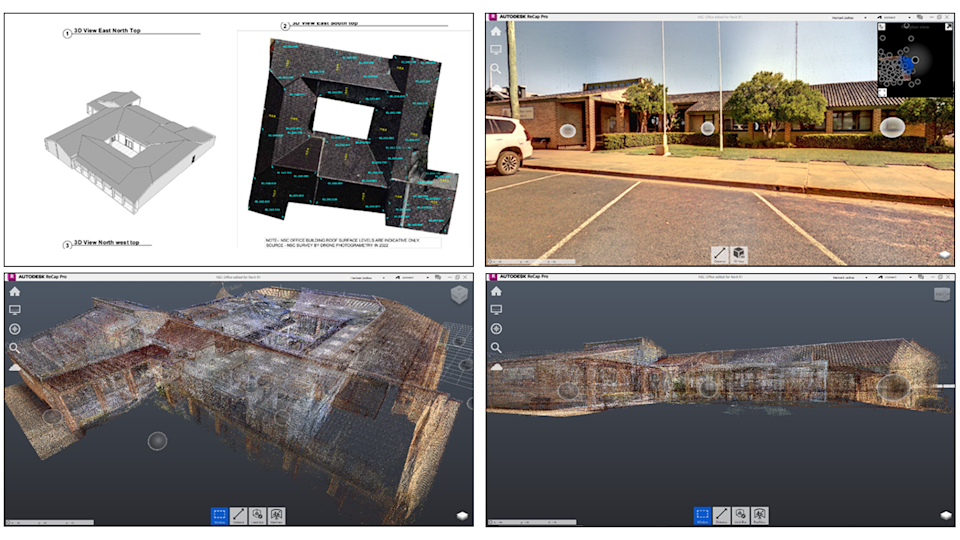Open Display Settings in RealView photo window
960x540 pixels.
[496, 50]
